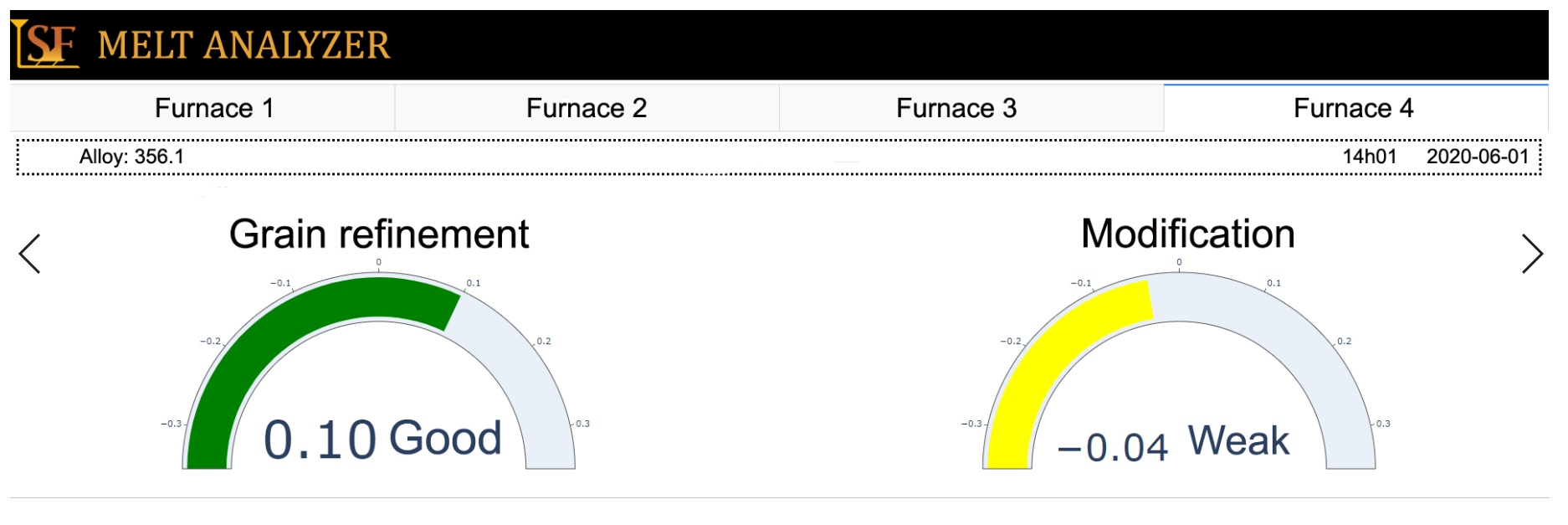1568x525 pixels.
Task: Click the Modification heading
Action: click(1187, 234)
